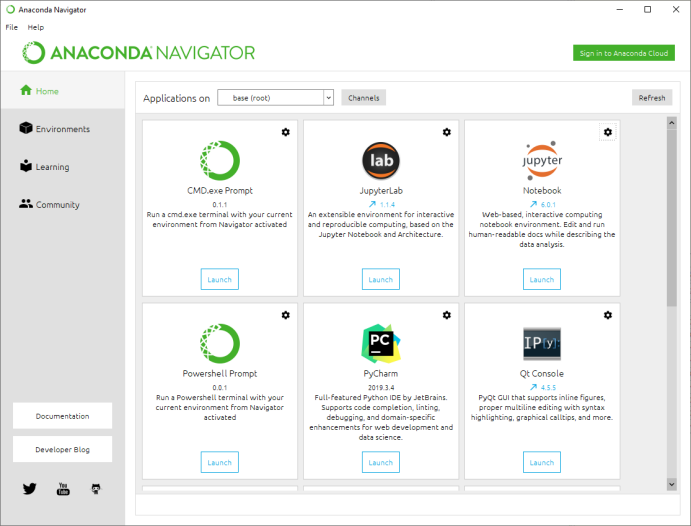Click the JupyterLab app logo
The image size is (691, 526).
[381, 160]
